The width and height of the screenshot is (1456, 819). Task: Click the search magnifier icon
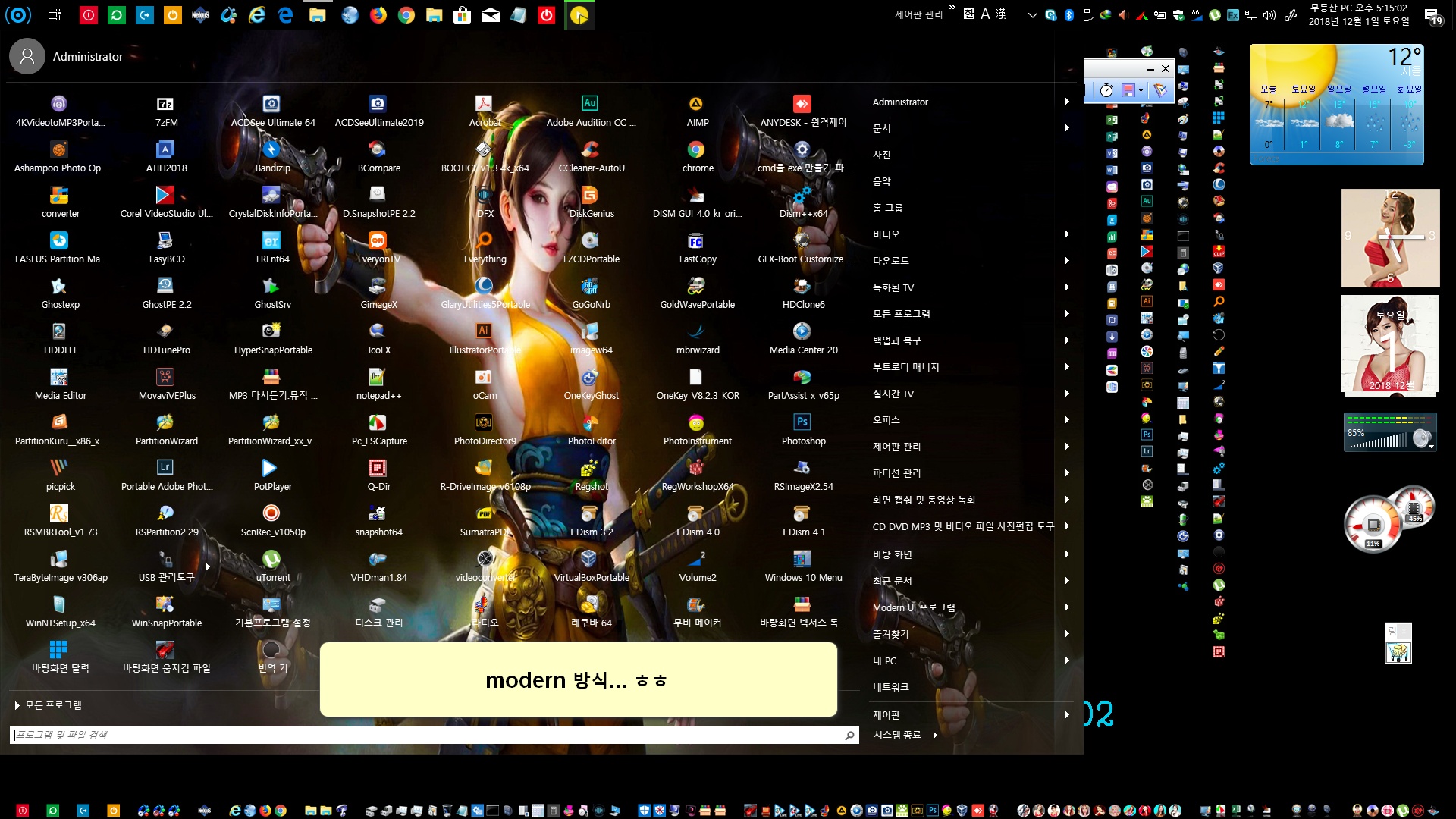849,735
